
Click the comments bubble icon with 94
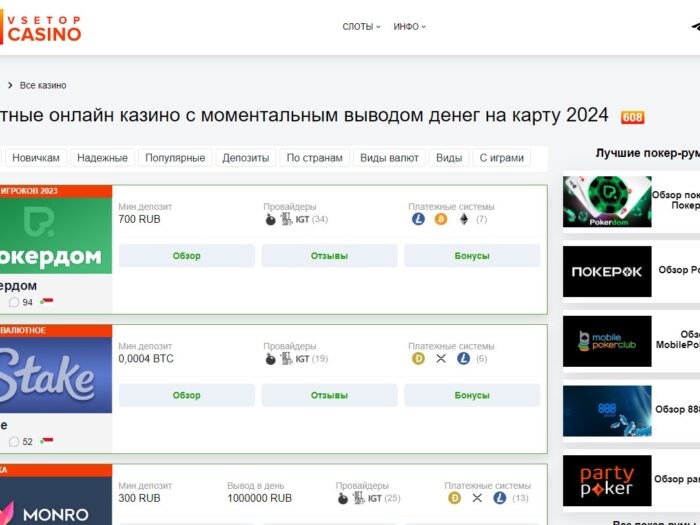[14, 302]
